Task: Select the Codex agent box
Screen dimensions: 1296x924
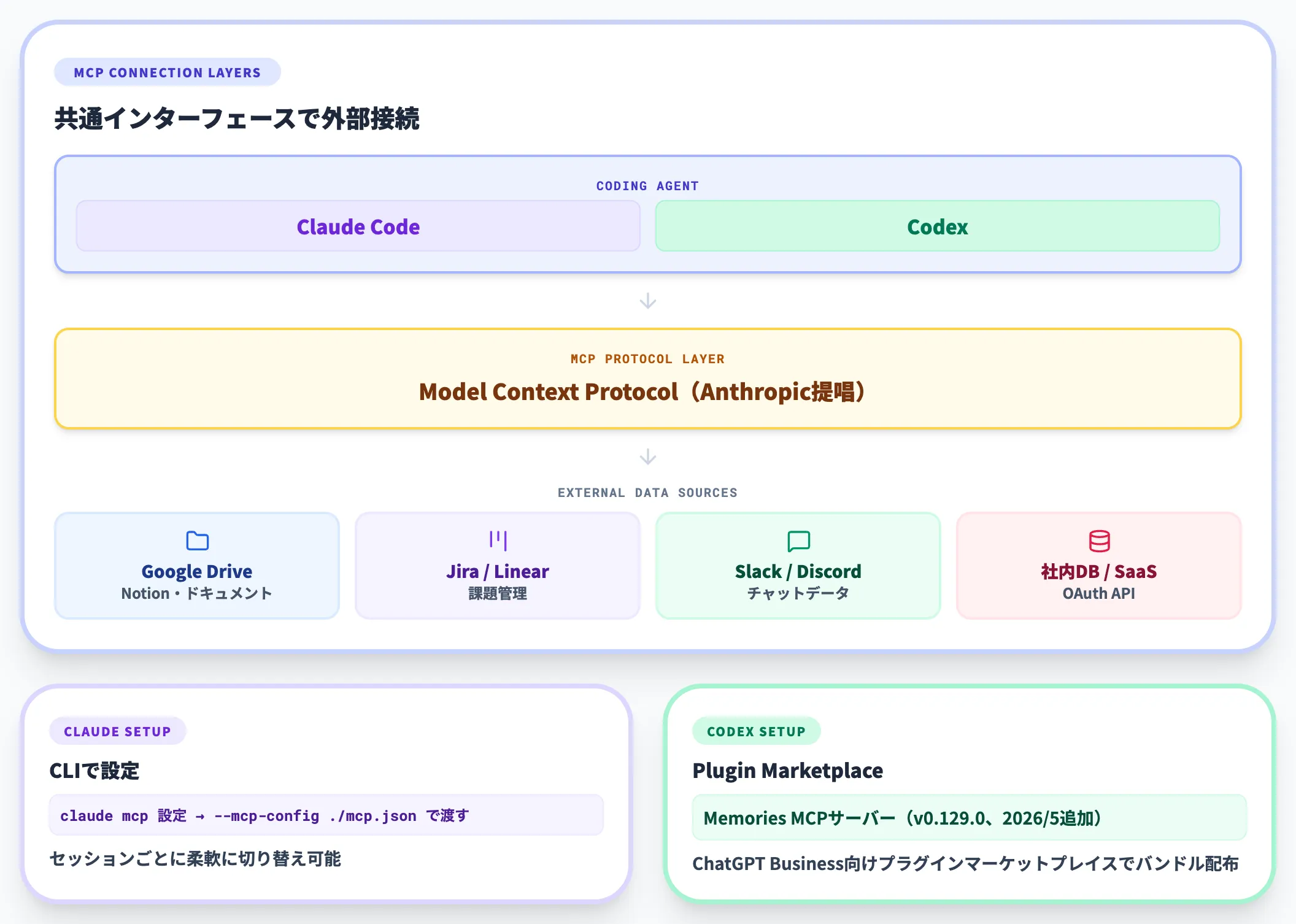Action: click(938, 226)
